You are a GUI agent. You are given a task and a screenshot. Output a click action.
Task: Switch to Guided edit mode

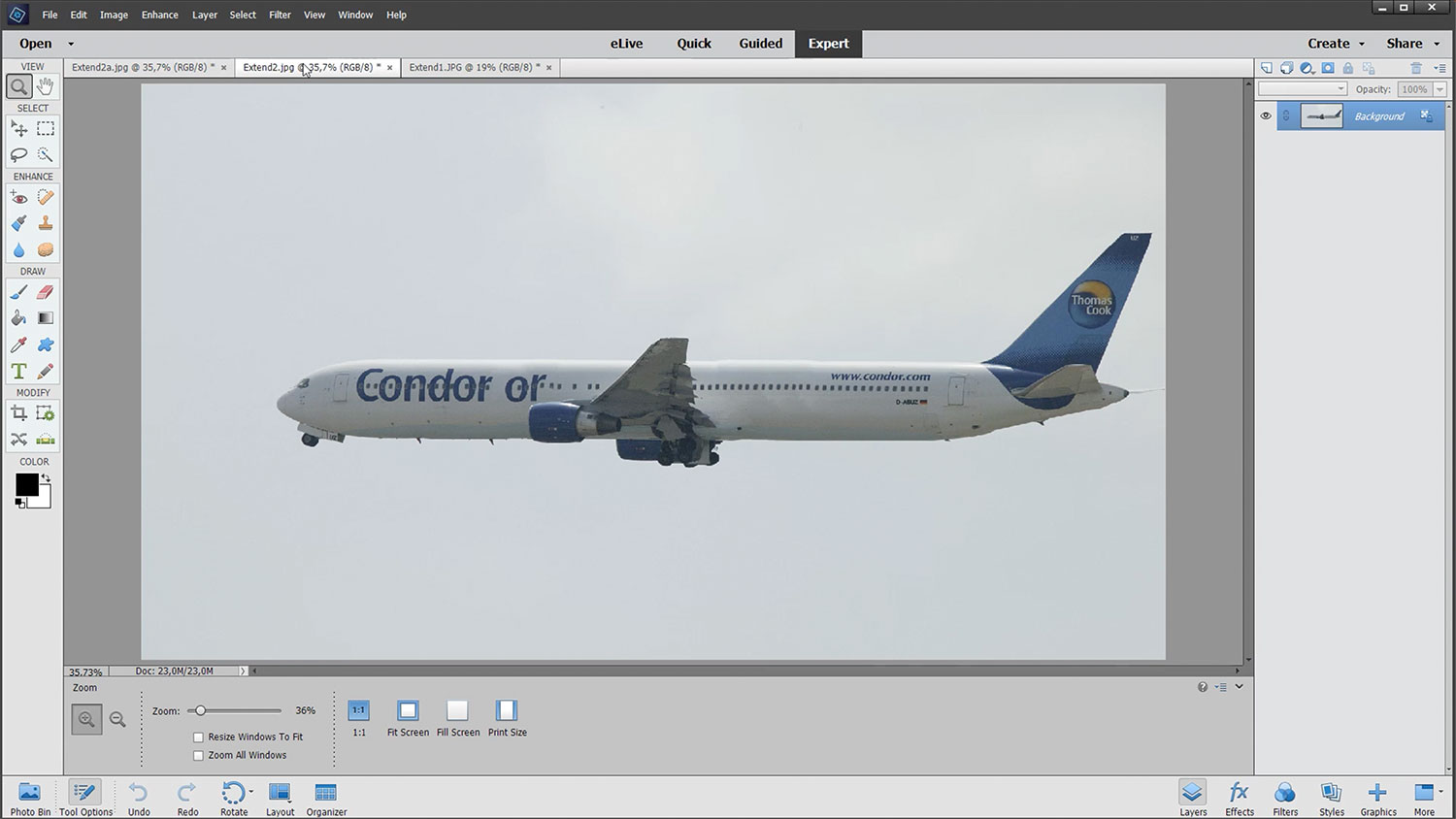tap(760, 44)
